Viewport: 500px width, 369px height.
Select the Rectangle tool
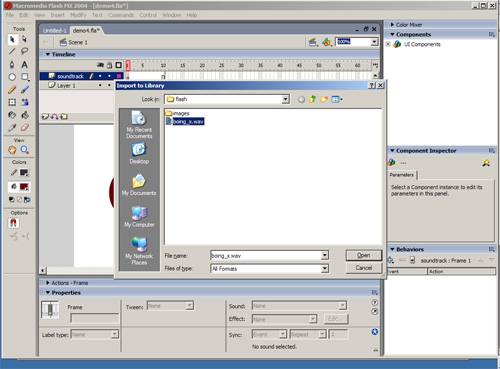(x=25, y=77)
